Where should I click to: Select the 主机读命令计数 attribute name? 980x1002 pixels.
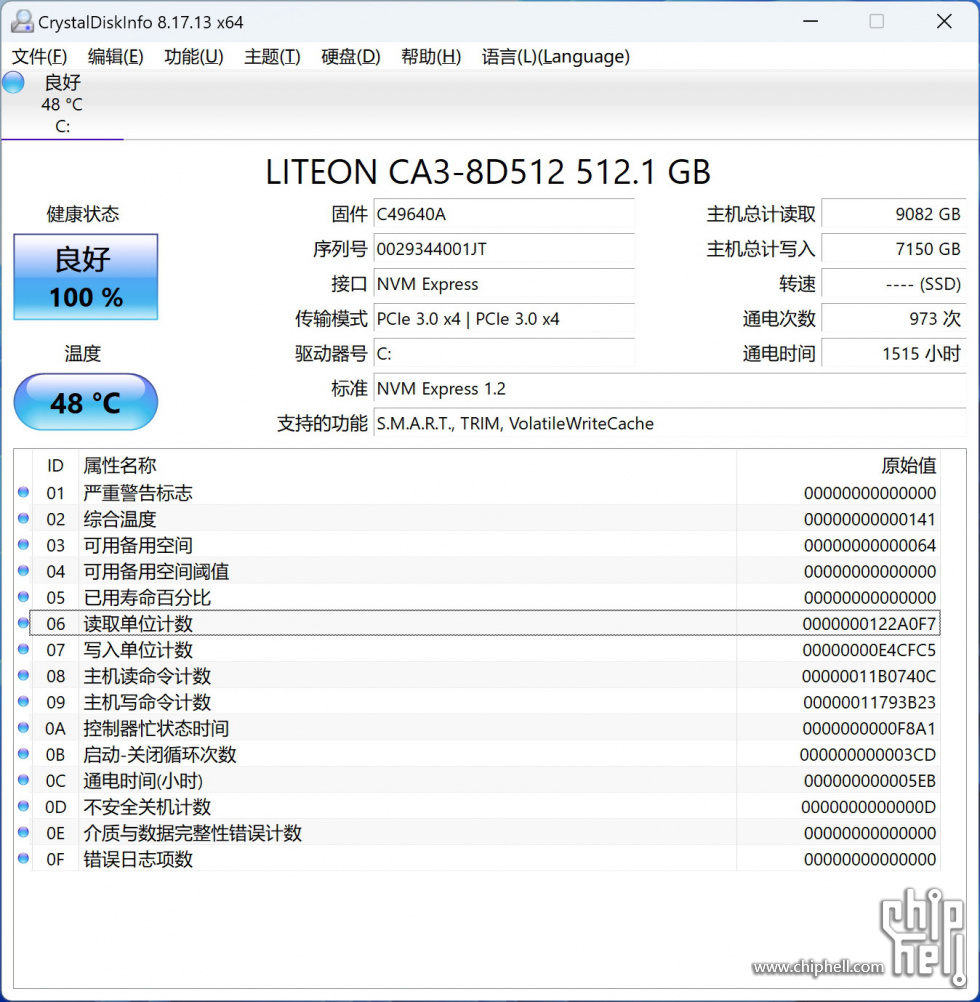(x=147, y=676)
